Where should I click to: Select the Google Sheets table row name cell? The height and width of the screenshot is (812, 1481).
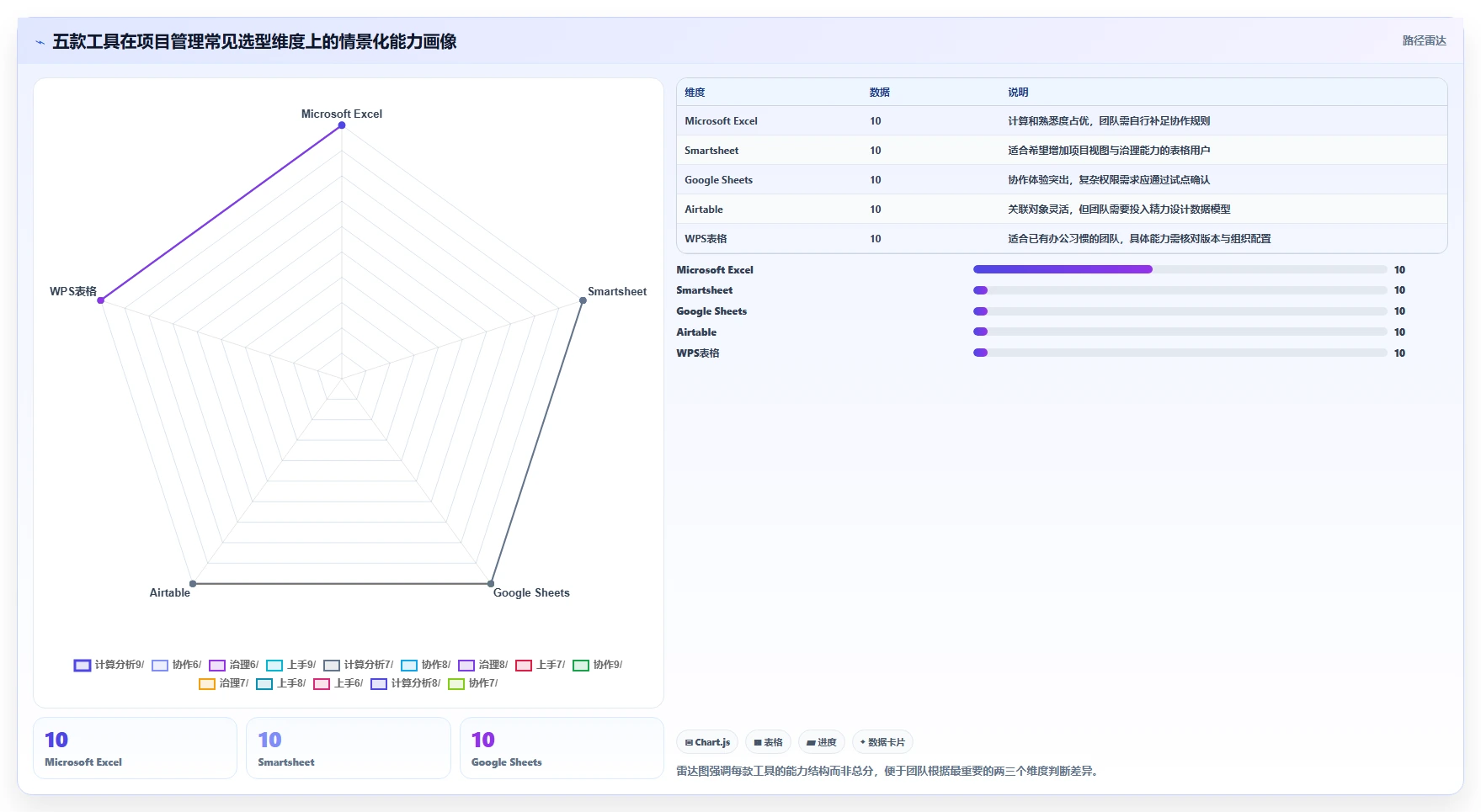point(718,180)
